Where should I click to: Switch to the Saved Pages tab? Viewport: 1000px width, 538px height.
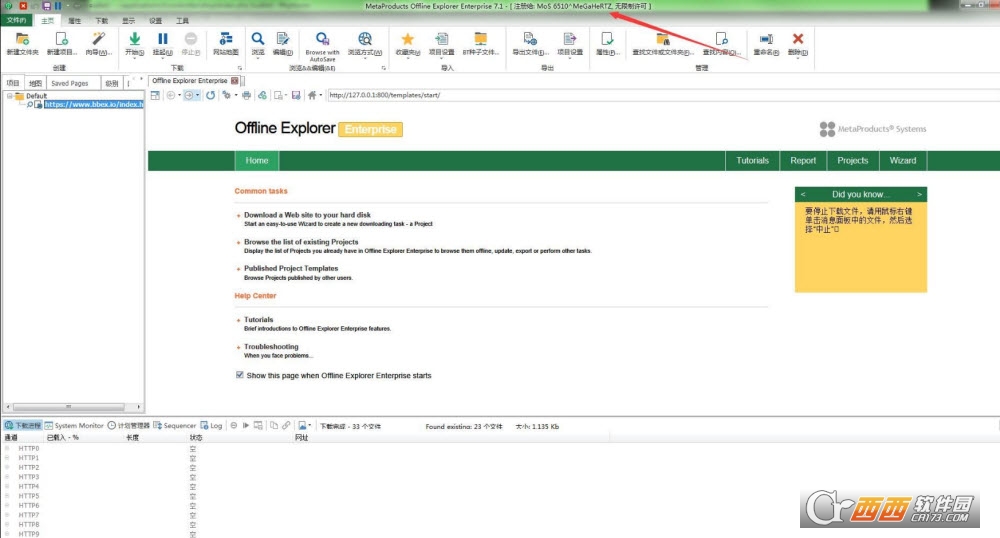click(70, 83)
